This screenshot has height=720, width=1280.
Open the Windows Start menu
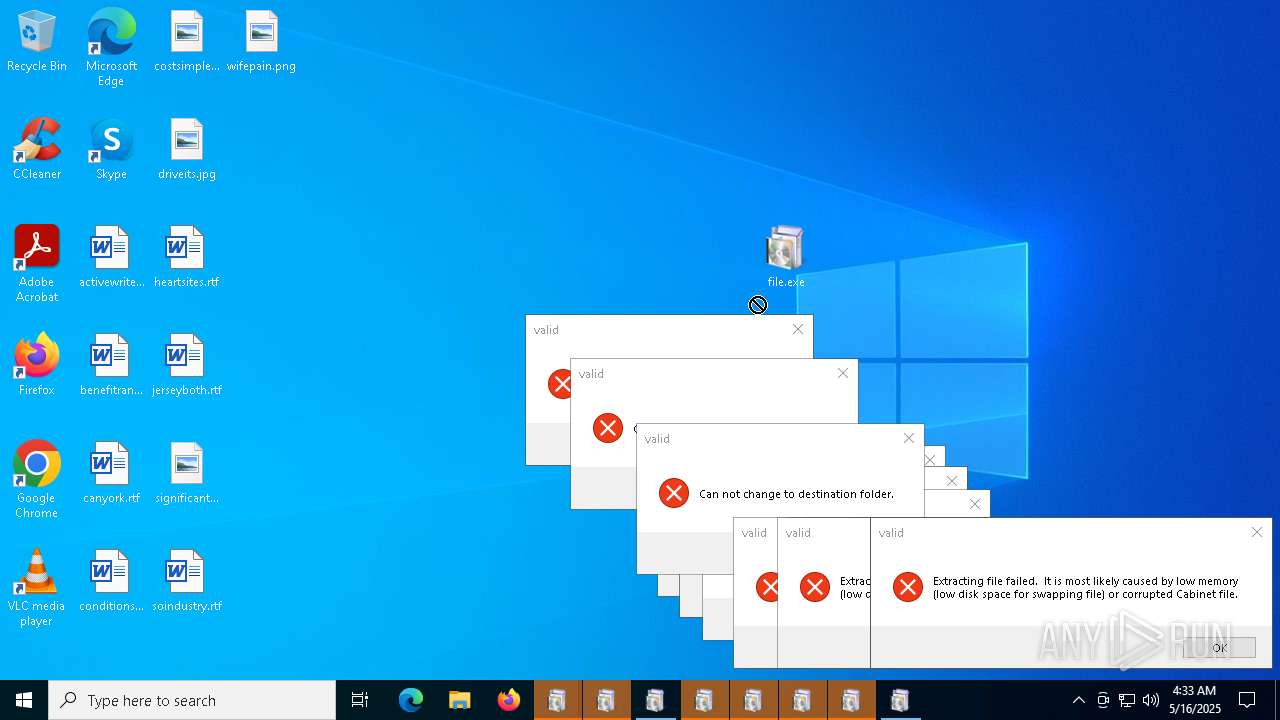pos(24,700)
